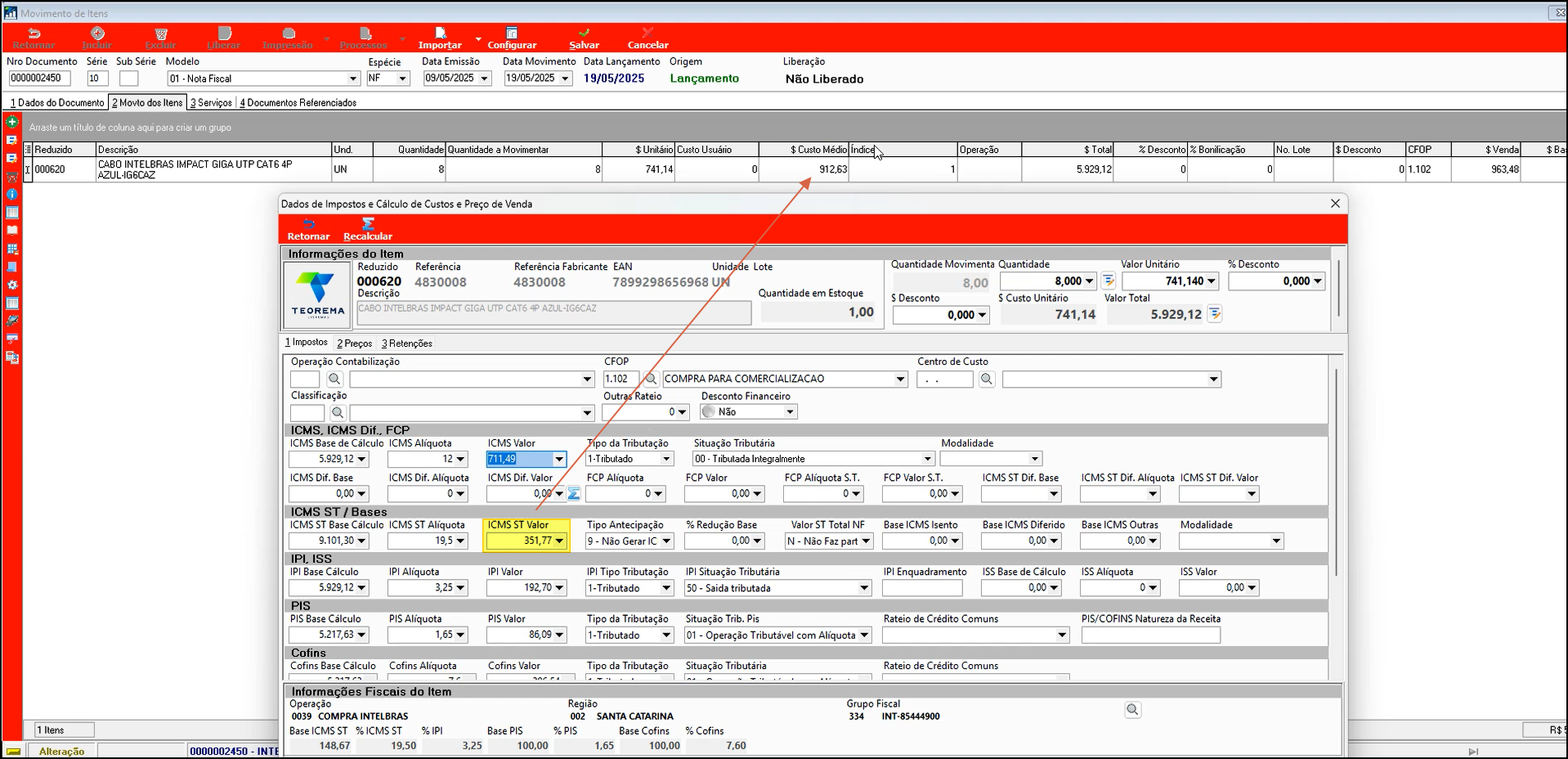Click the CFOP magnifier search icon

[x=651, y=379]
